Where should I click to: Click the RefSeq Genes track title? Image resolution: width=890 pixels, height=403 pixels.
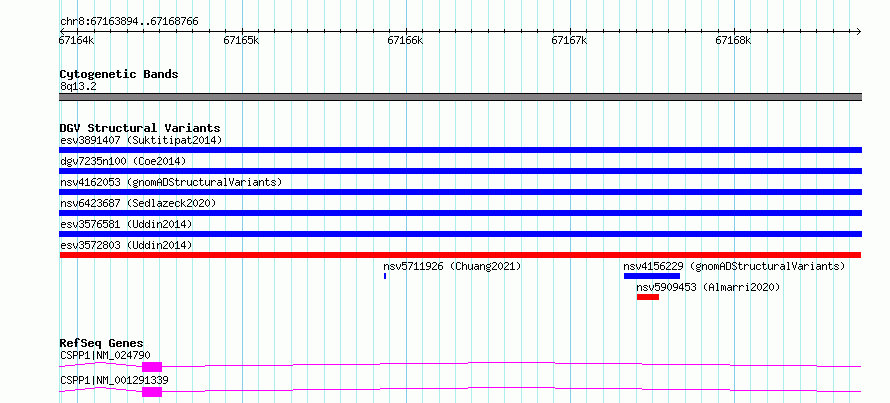coord(101,343)
